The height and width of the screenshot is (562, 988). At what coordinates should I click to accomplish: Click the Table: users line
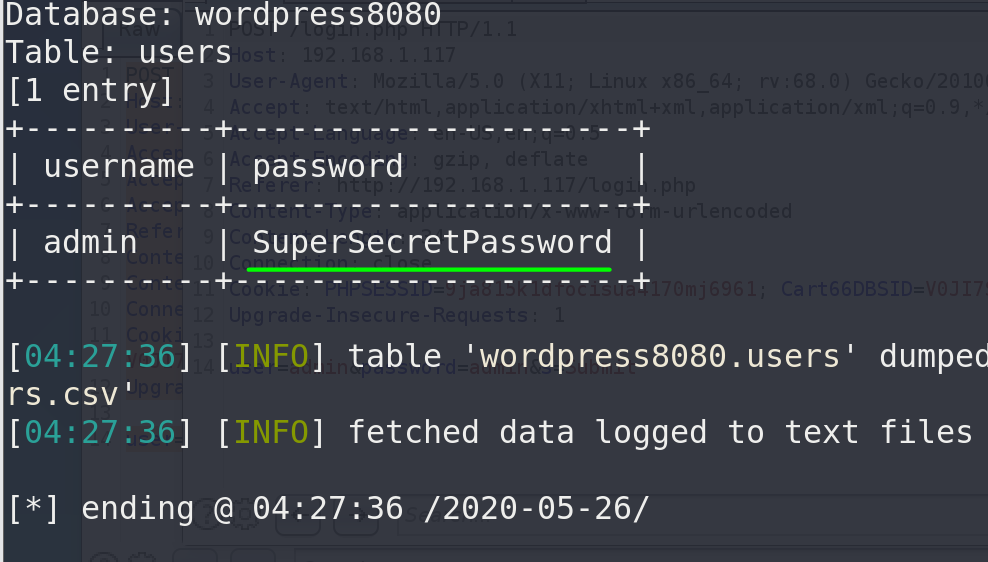coord(118,53)
